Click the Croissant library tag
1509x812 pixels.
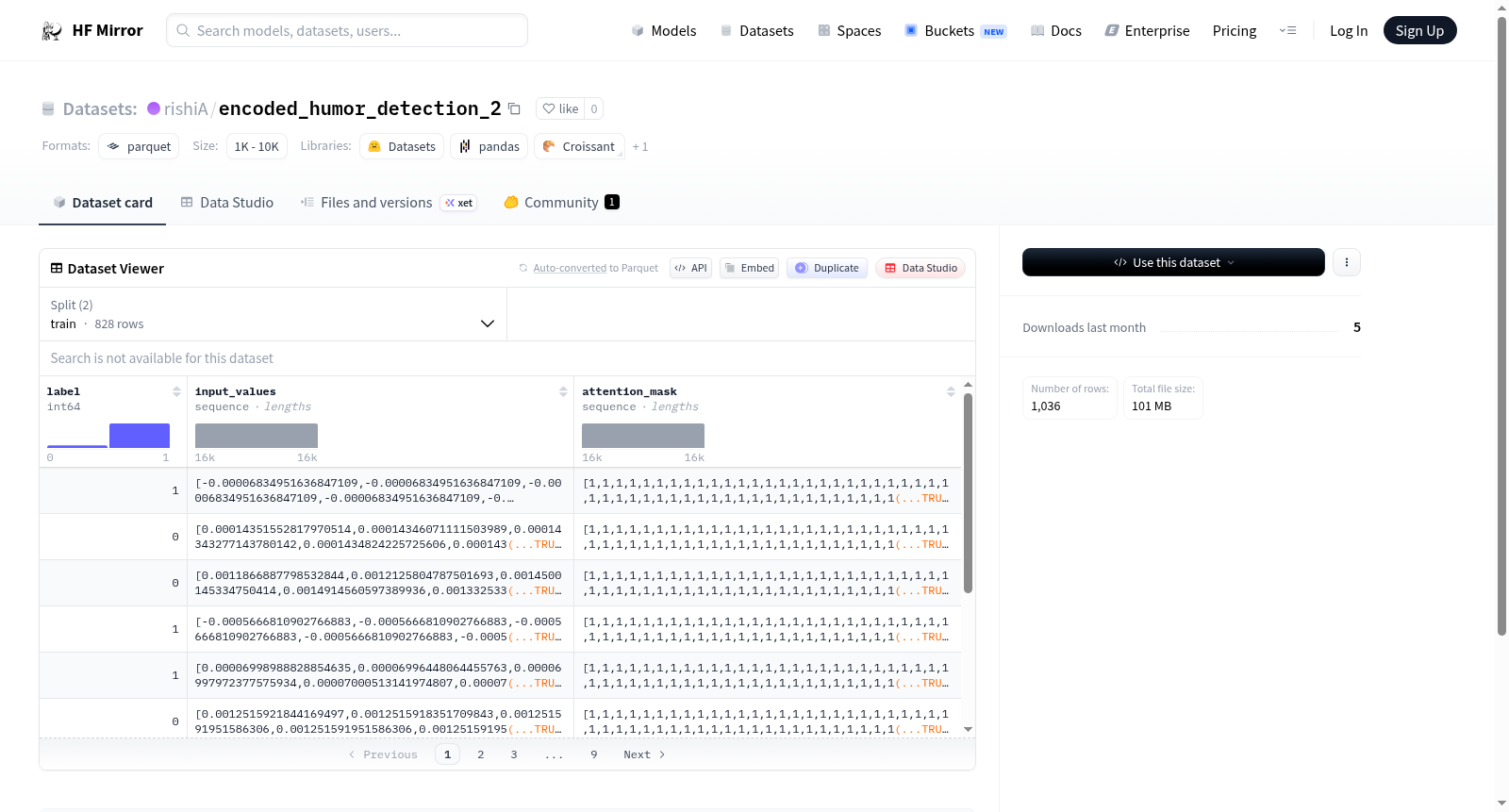pyautogui.click(x=579, y=146)
